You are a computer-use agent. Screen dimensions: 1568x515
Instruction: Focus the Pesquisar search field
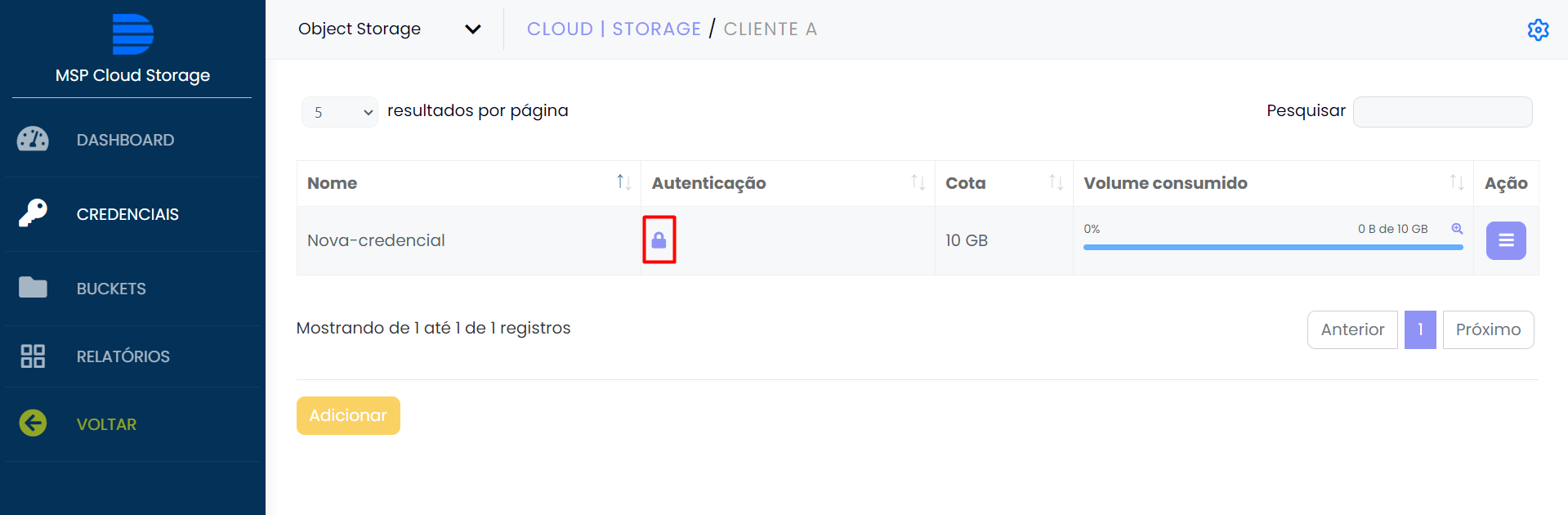1442,112
